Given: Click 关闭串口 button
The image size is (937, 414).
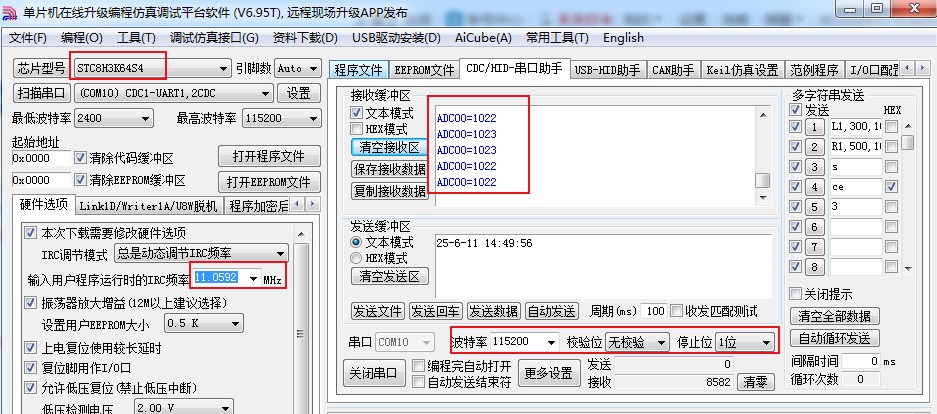Looking at the screenshot, I should 374,374.
